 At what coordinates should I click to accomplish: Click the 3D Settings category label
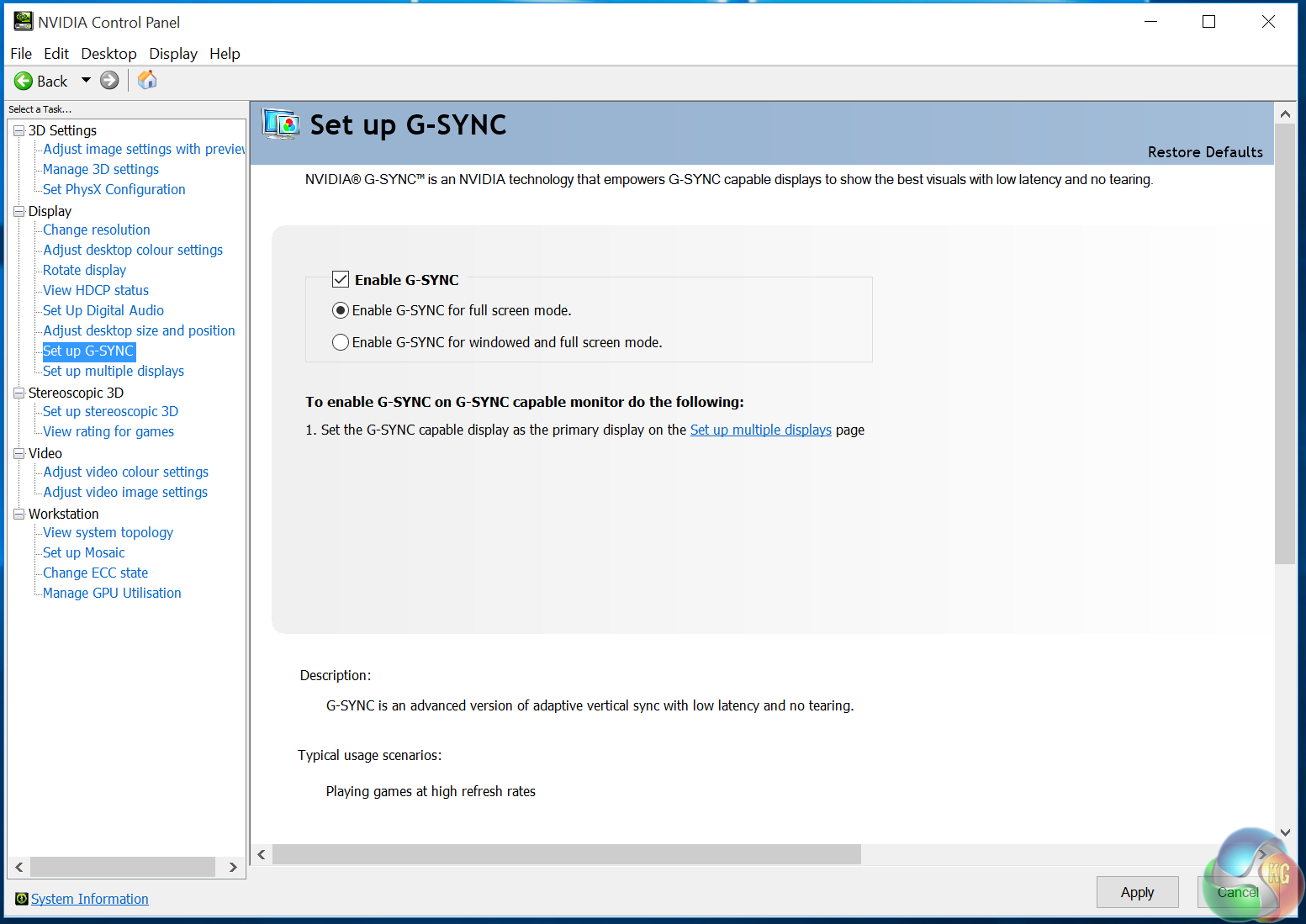pos(62,130)
